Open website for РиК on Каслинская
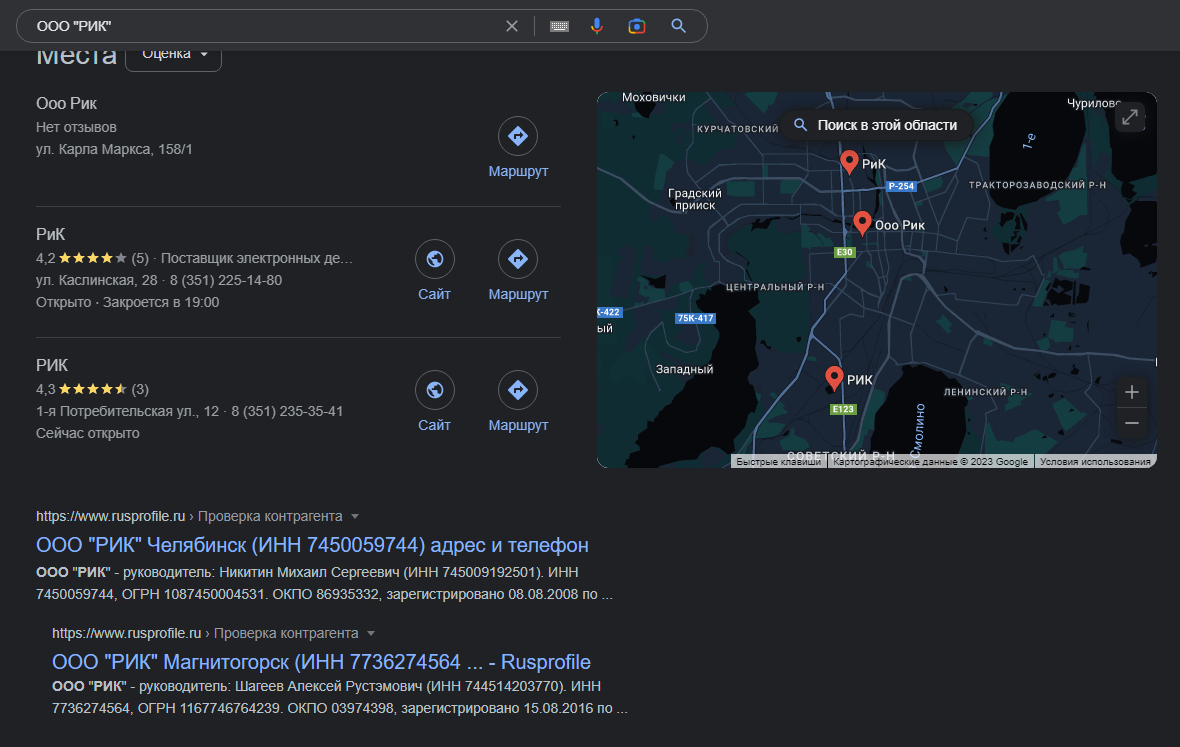Viewport: 1180px width, 747px height. click(x=435, y=260)
